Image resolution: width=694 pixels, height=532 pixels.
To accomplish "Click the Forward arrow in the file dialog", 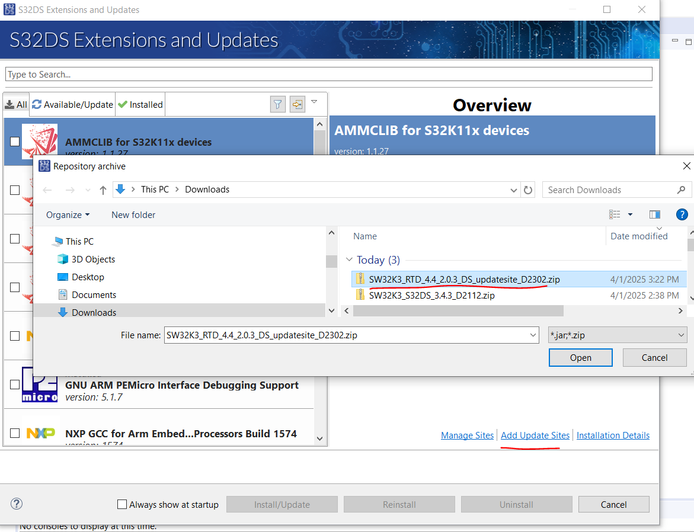I will click(70, 190).
